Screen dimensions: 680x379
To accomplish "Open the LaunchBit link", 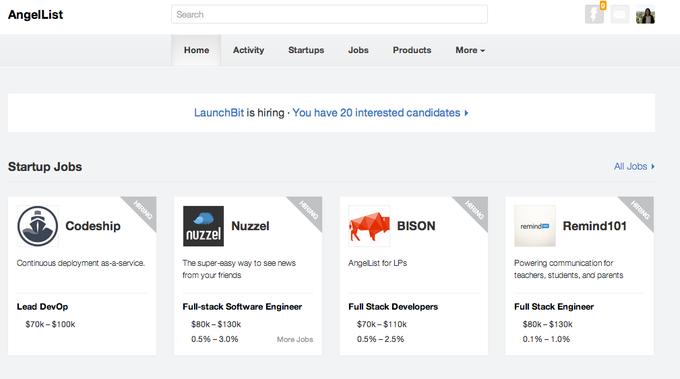I will coord(219,113).
